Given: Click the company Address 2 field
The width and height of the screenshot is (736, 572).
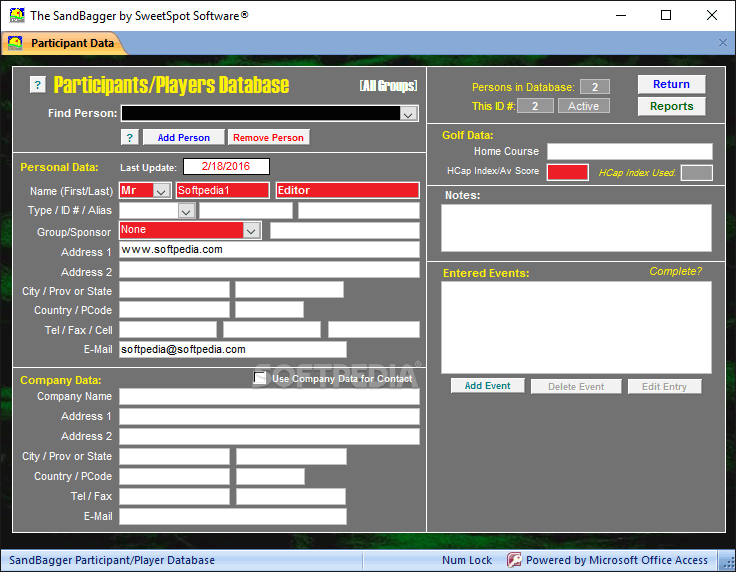Looking at the screenshot, I should coord(269,436).
